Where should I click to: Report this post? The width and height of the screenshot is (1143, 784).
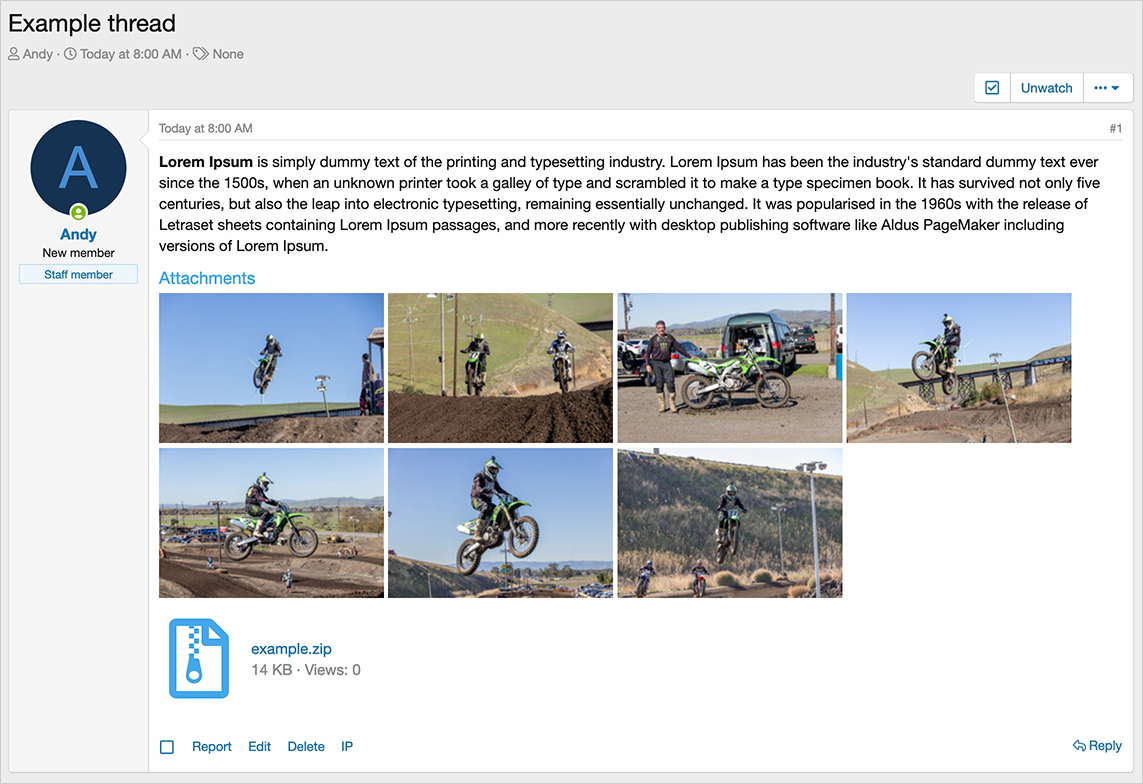[x=211, y=747]
